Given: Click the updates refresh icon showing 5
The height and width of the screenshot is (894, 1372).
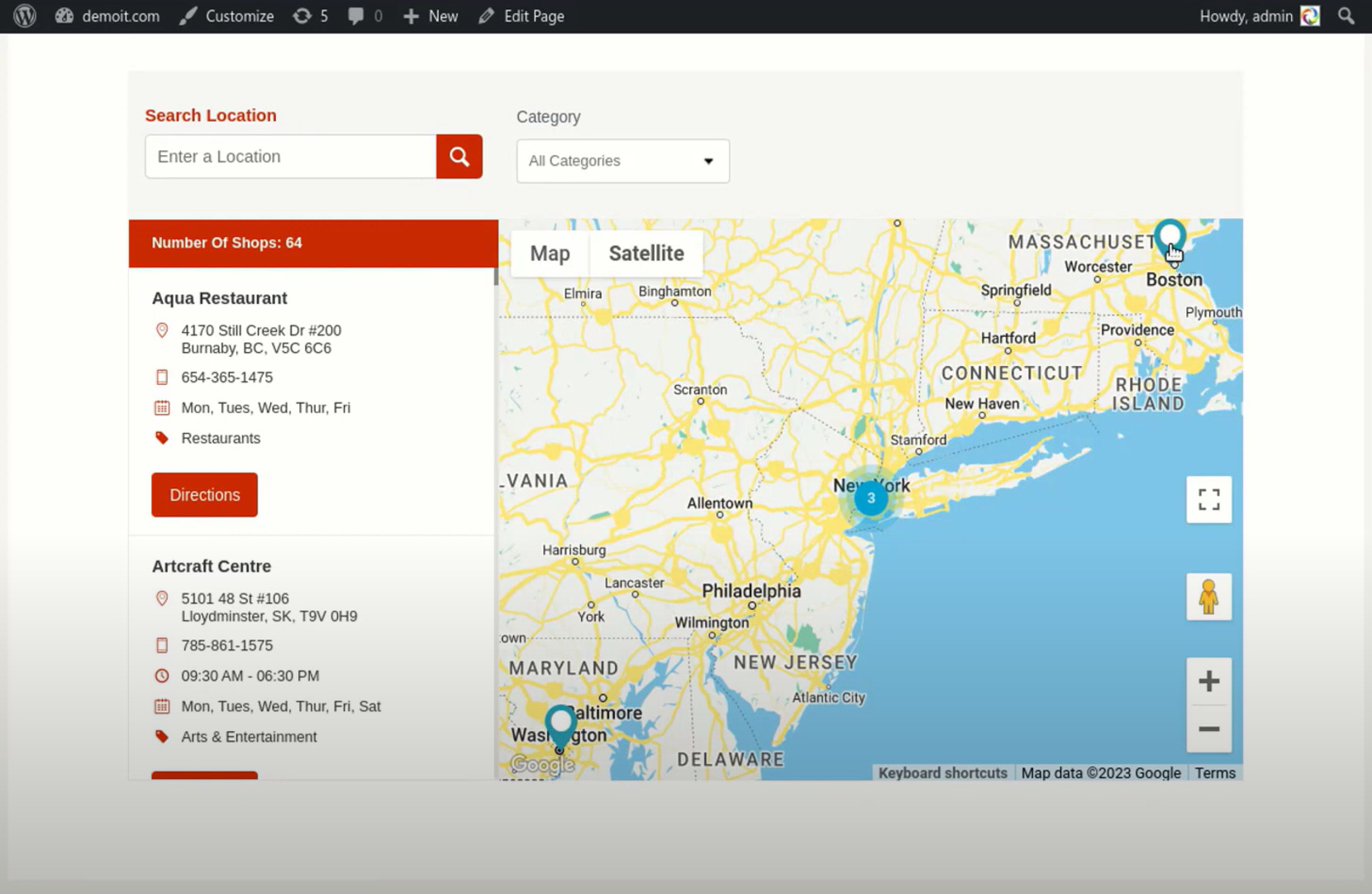Looking at the screenshot, I should tap(303, 16).
